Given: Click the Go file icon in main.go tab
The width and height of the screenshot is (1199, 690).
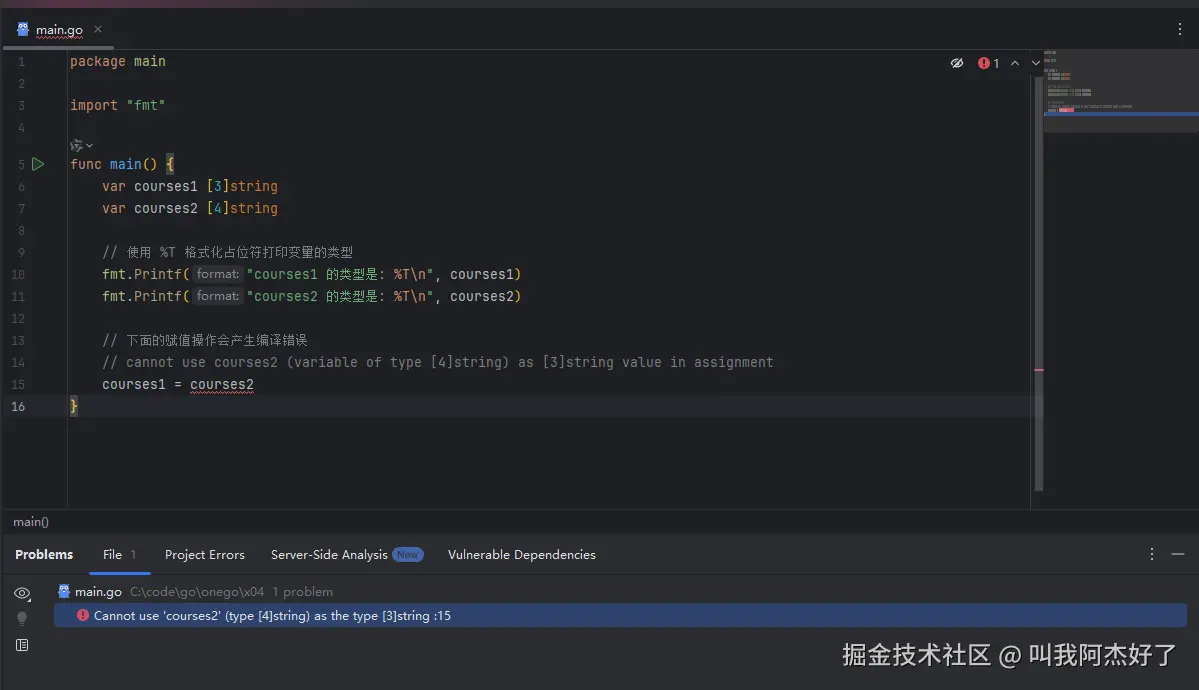Looking at the screenshot, I should pos(23,29).
